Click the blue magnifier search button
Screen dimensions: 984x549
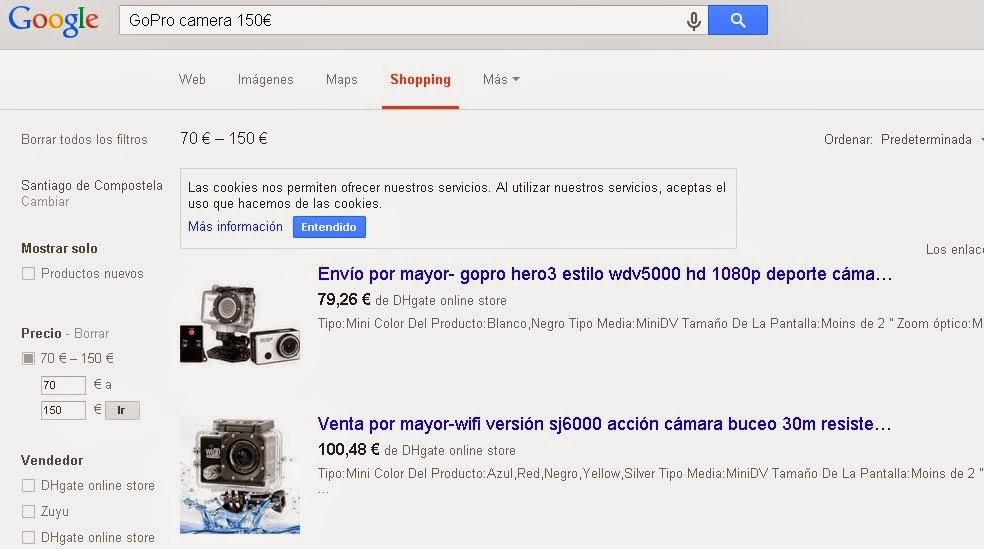[x=738, y=20]
